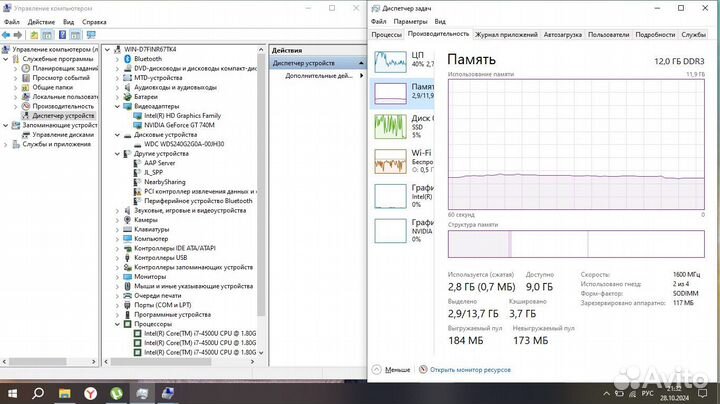Click the Камеры camera icon
Viewport: 720px width, 404px height.
[128, 220]
